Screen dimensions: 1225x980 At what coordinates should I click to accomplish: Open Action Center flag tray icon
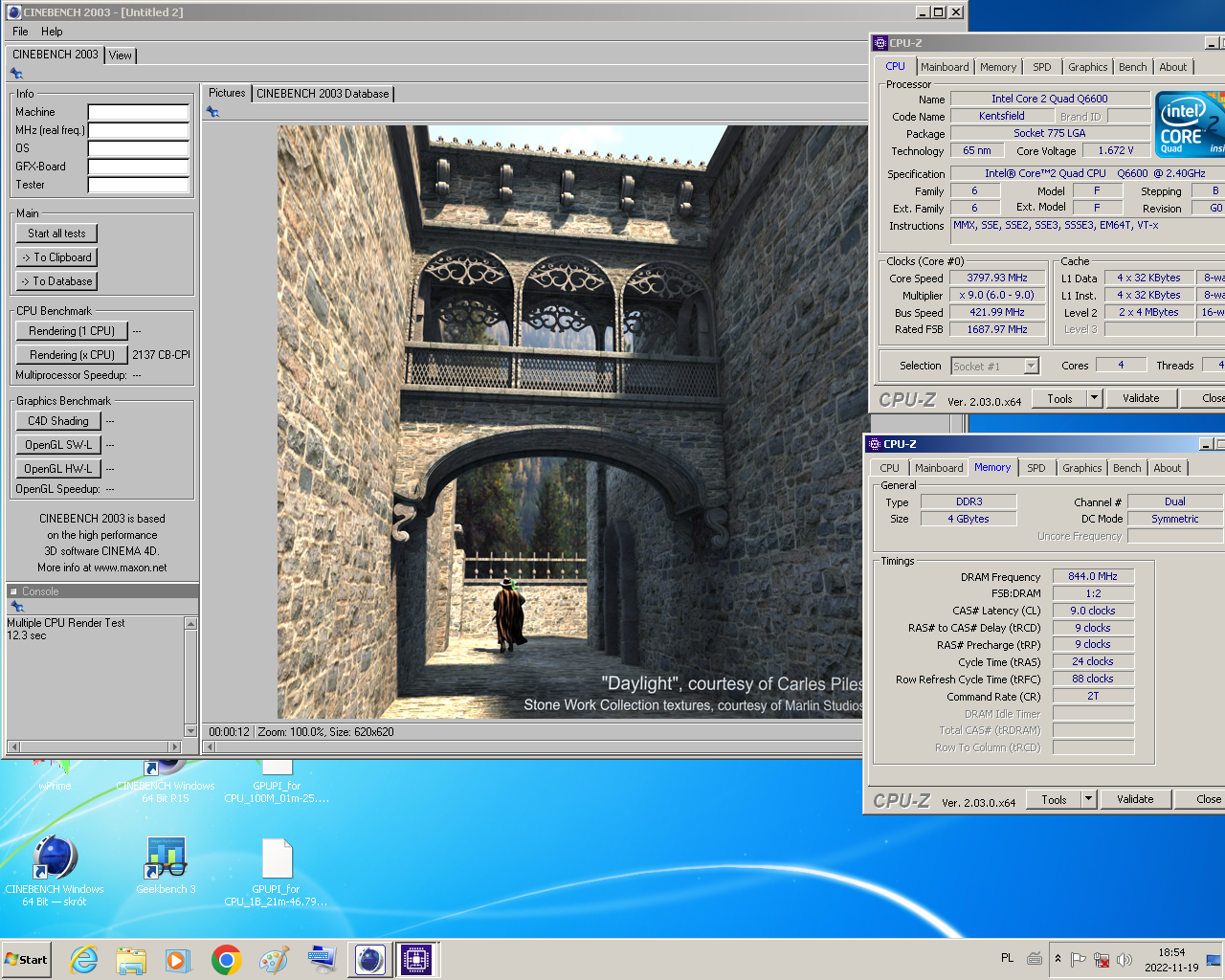(x=1079, y=959)
